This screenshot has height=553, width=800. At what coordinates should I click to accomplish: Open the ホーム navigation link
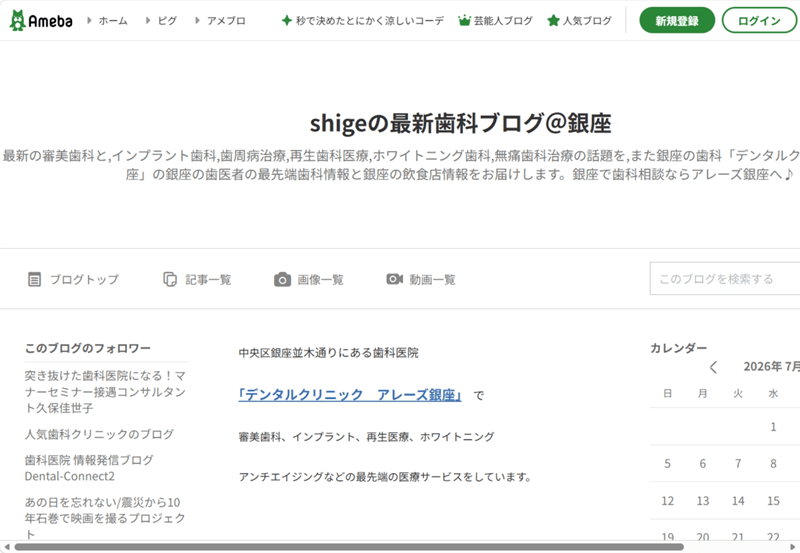[113, 21]
